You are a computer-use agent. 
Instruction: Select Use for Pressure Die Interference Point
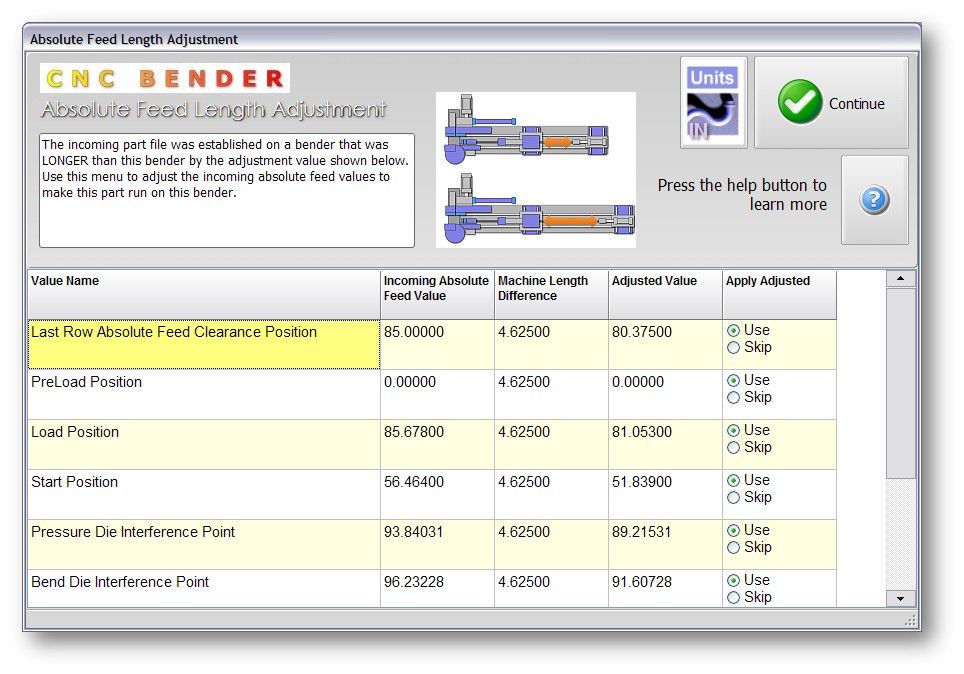(734, 530)
